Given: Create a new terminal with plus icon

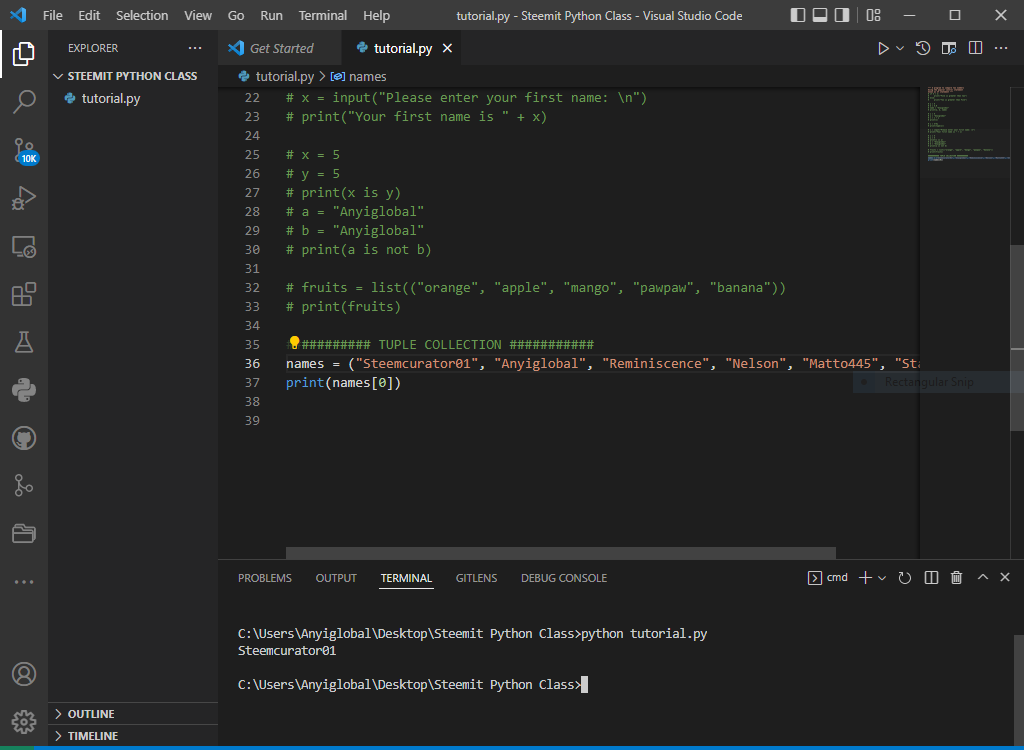Looking at the screenshot, I should (865, 578).
